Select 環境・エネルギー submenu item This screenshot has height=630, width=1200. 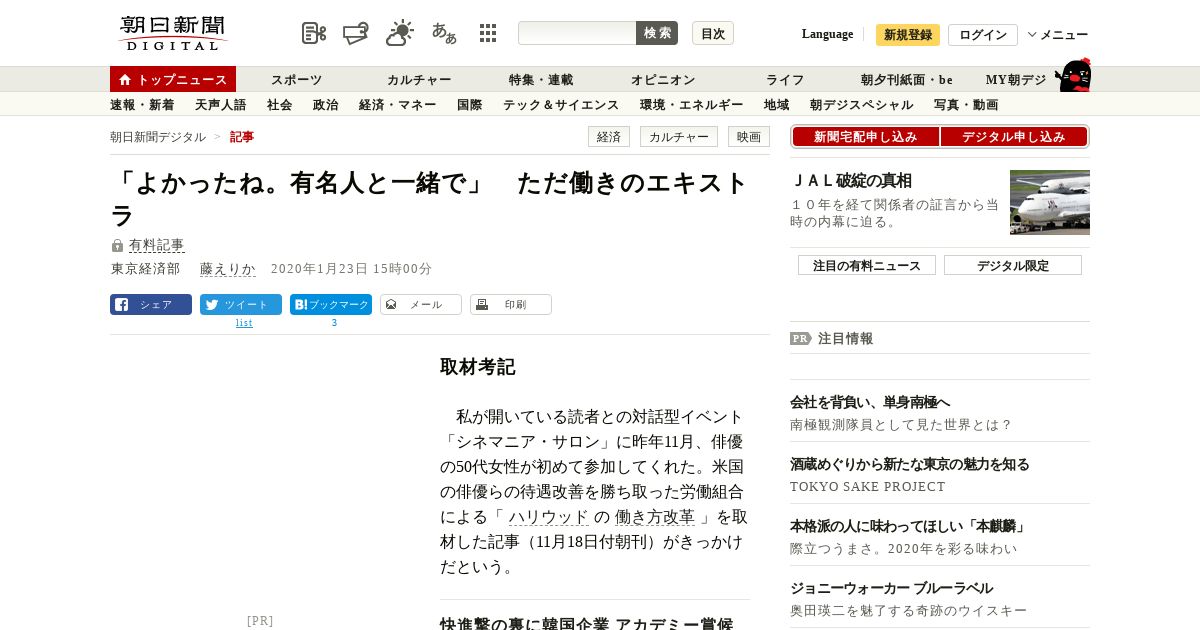click(x=692, y=104)
